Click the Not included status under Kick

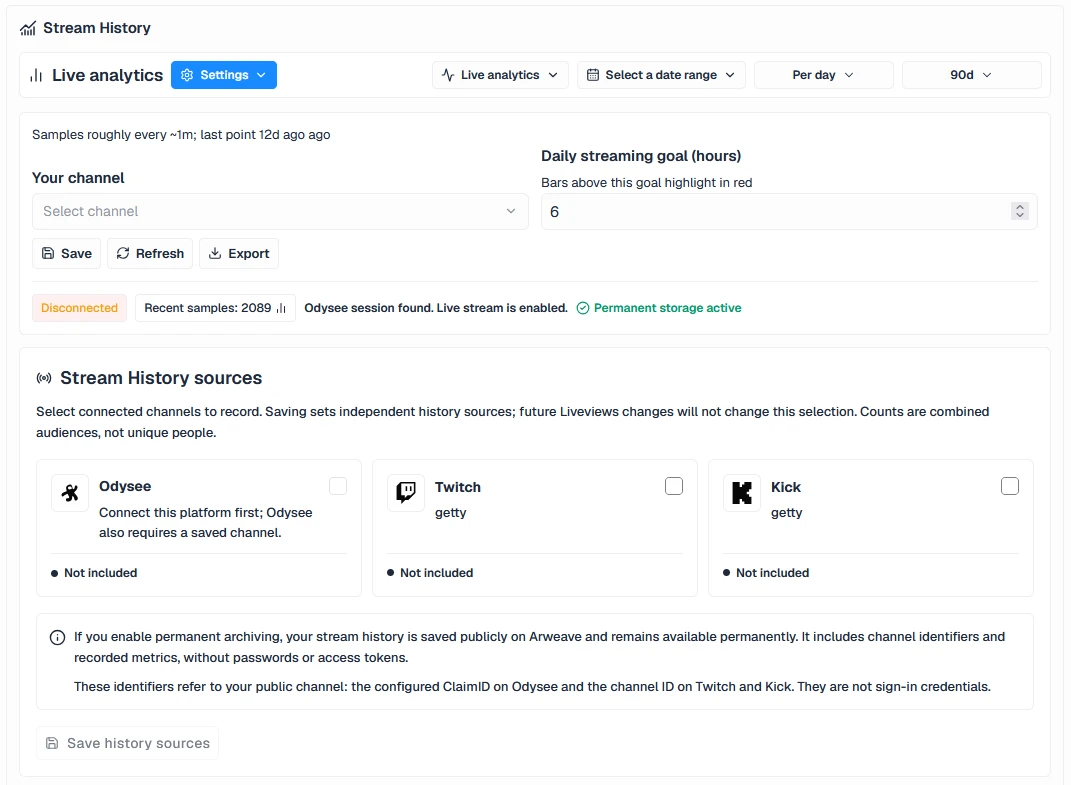pos(773,573)
